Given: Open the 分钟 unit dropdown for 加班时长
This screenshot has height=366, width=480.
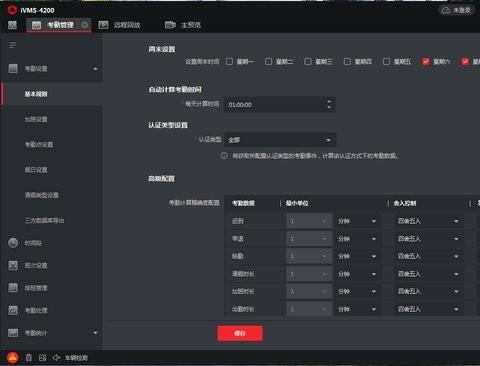Looking at the screenshot, I should [x=357, y=292].
